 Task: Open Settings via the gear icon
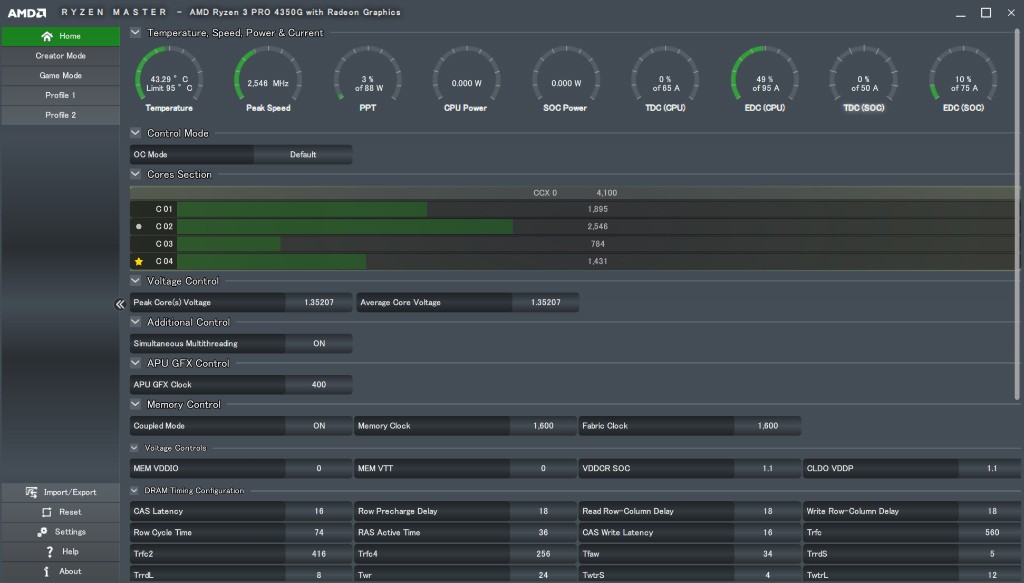(x=42, y=532)
